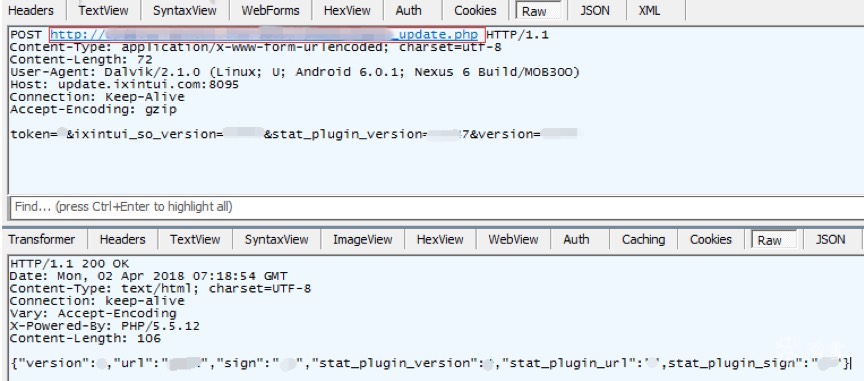Follow the update.php URL link
The height and width of the screenshot is (381, 864).
pos(264,35)
